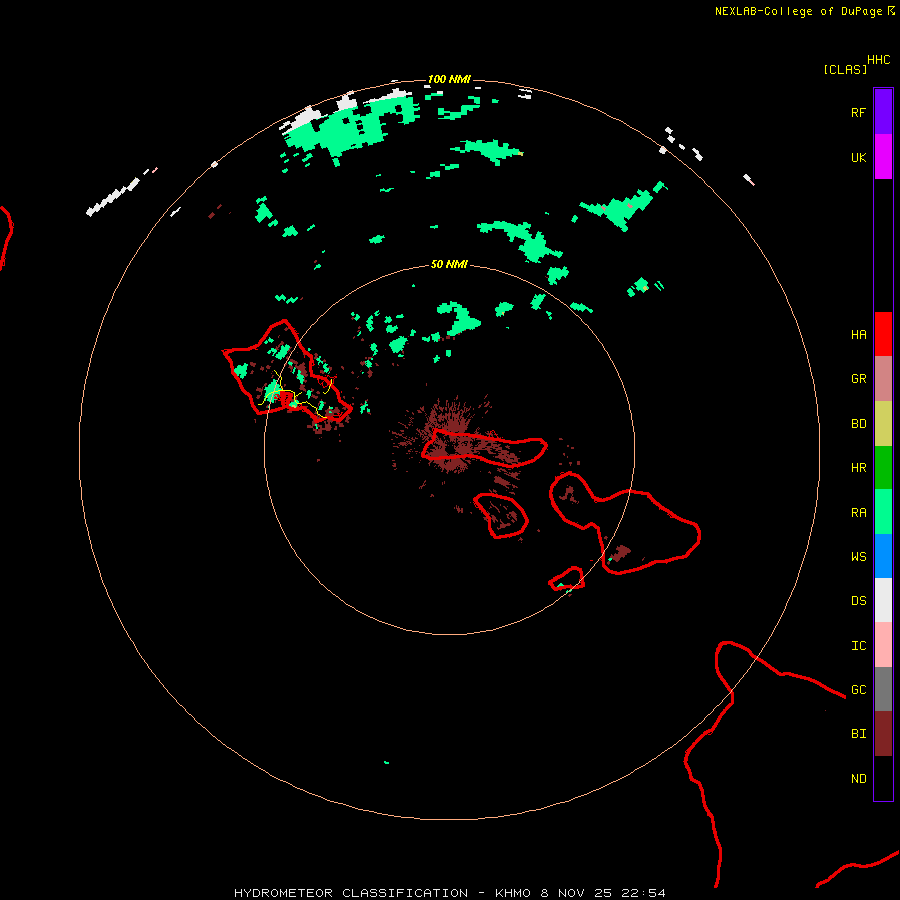Click the RF purple legend swatch
Screen dimensions: 900x900
click(883, 112)
